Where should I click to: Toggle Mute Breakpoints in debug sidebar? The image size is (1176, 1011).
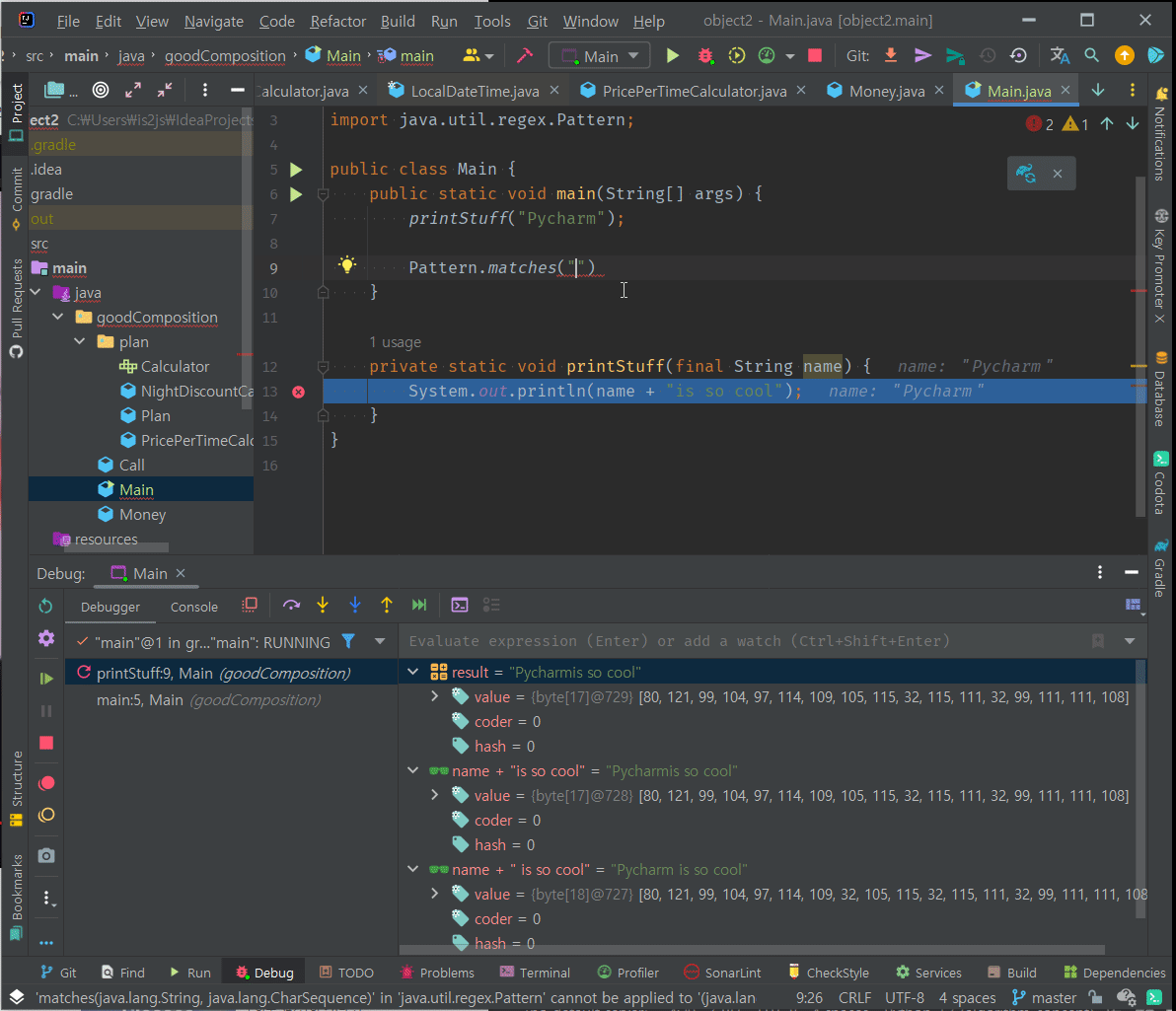point(46,816)
